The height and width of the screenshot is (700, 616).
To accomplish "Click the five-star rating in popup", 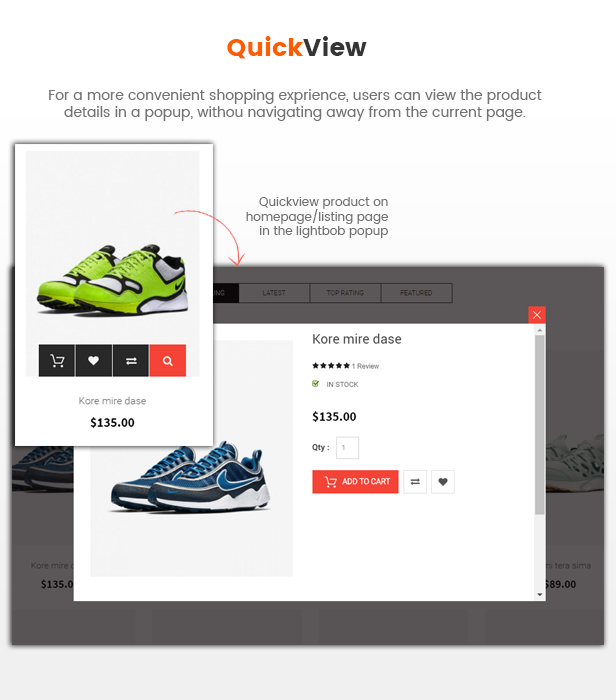I will click(331, 366).
